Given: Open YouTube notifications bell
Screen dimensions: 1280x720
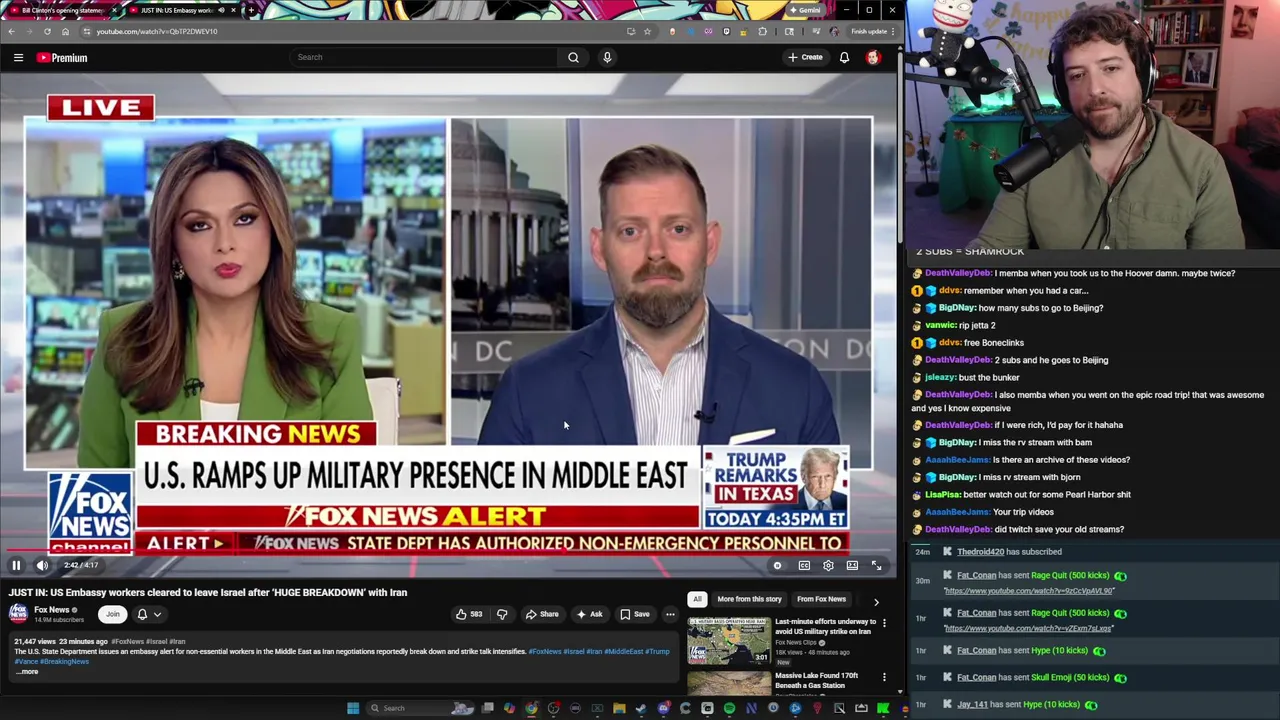Looking at the screenshot, I should [x=844, y=57].
